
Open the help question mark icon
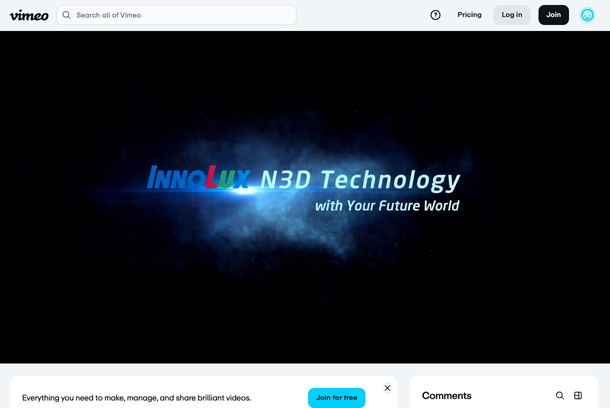click(435, 15)
